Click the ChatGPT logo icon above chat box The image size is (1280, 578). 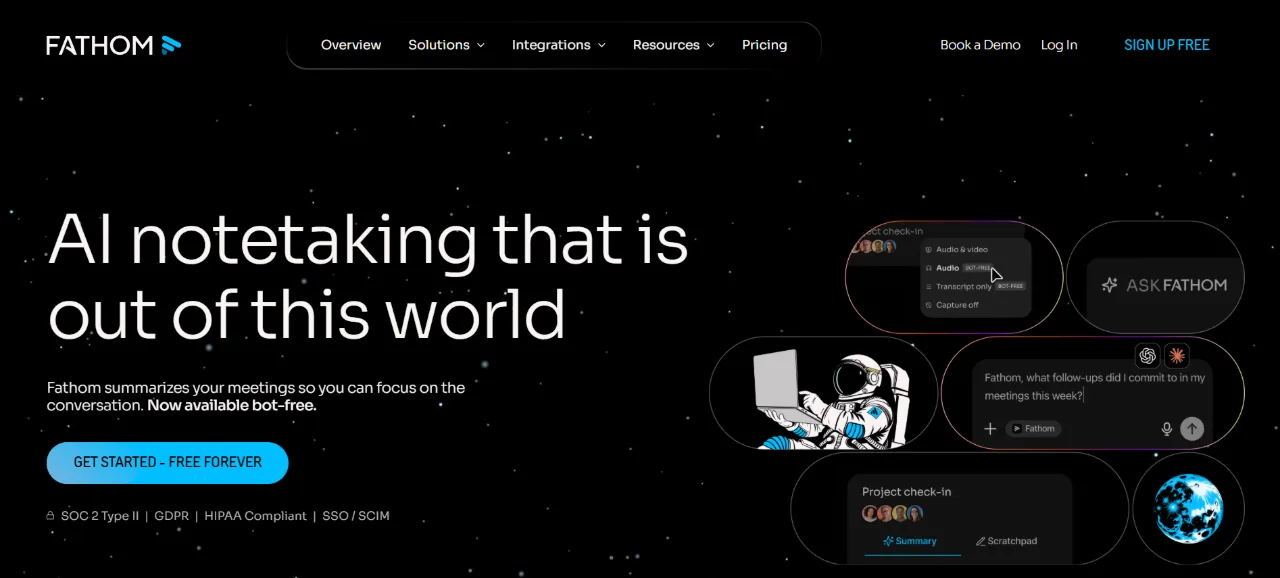[x=1147, y=355]
